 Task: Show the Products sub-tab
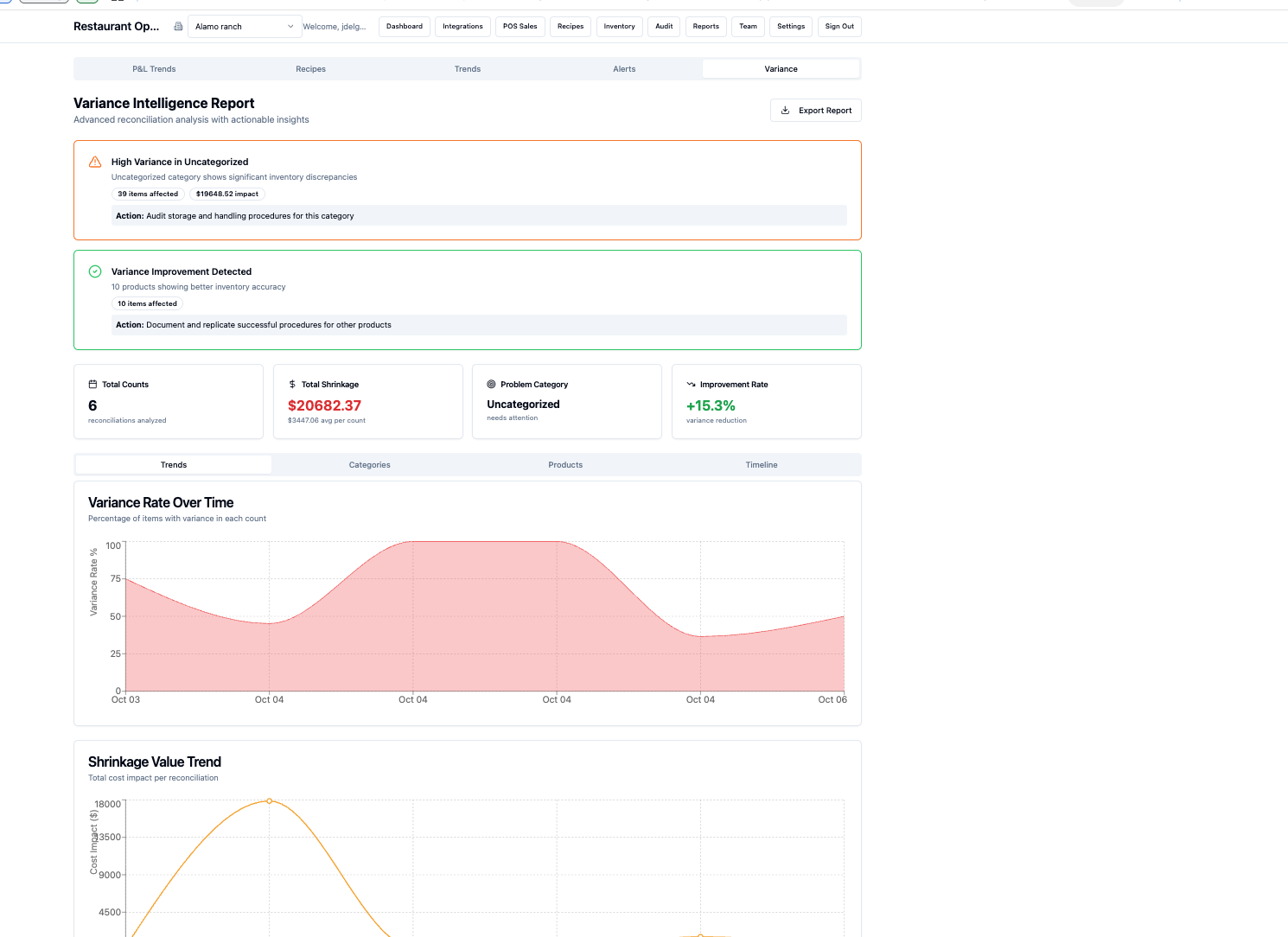click(x=565, y=465)
